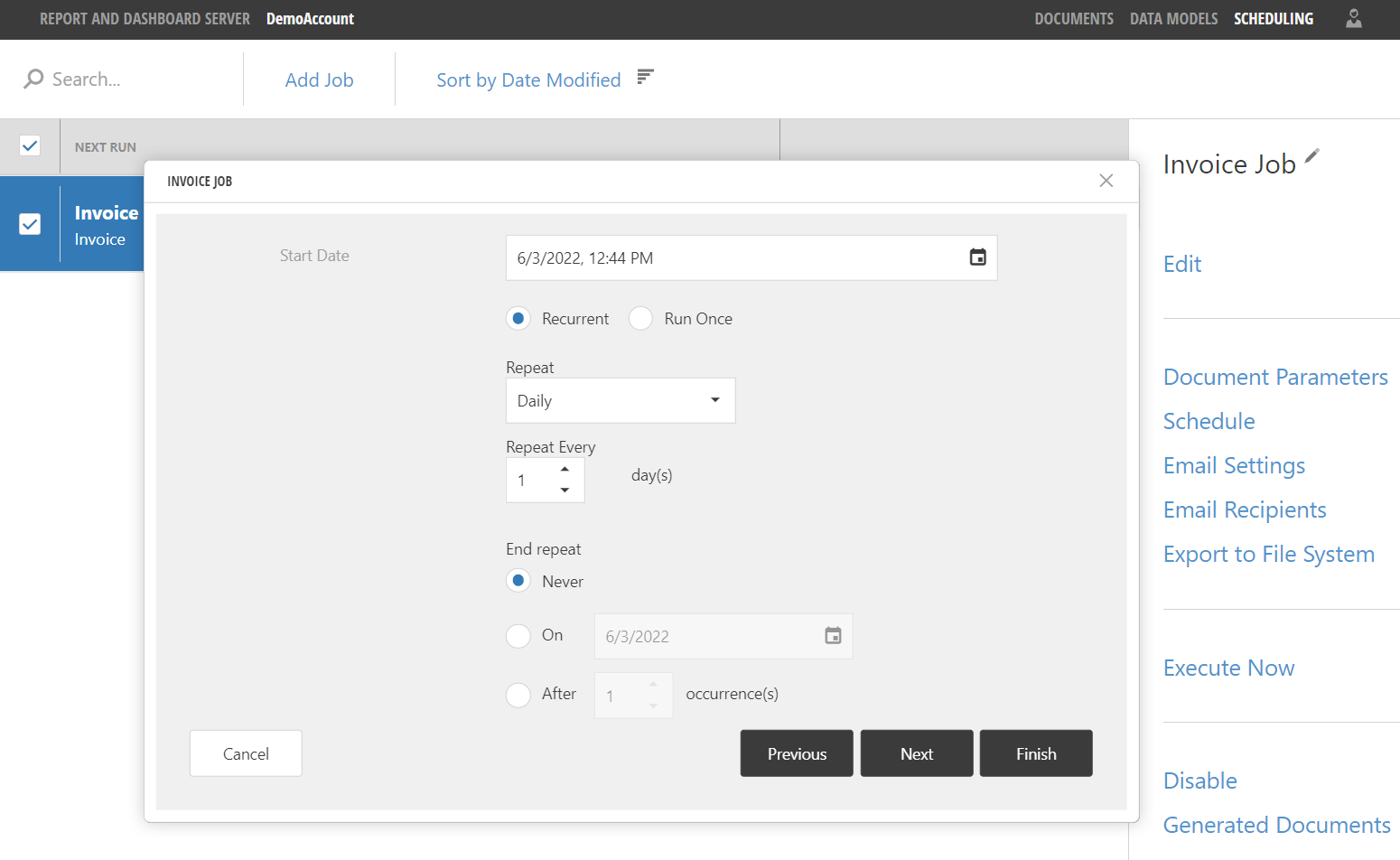Click the pencil icon next to Invoice Job

tap(1312, 155)
